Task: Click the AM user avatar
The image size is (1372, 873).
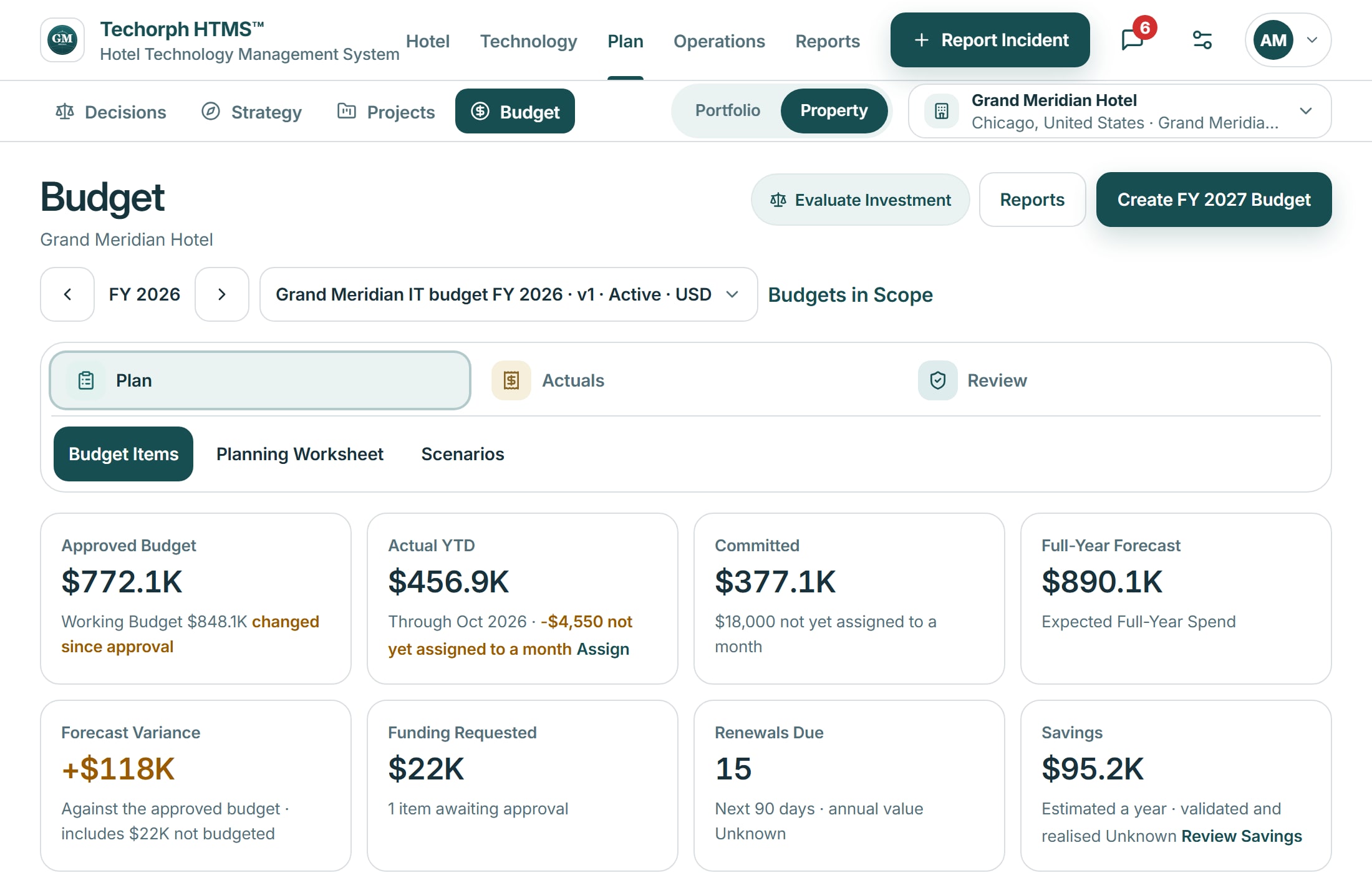Action: point(1273,40)
